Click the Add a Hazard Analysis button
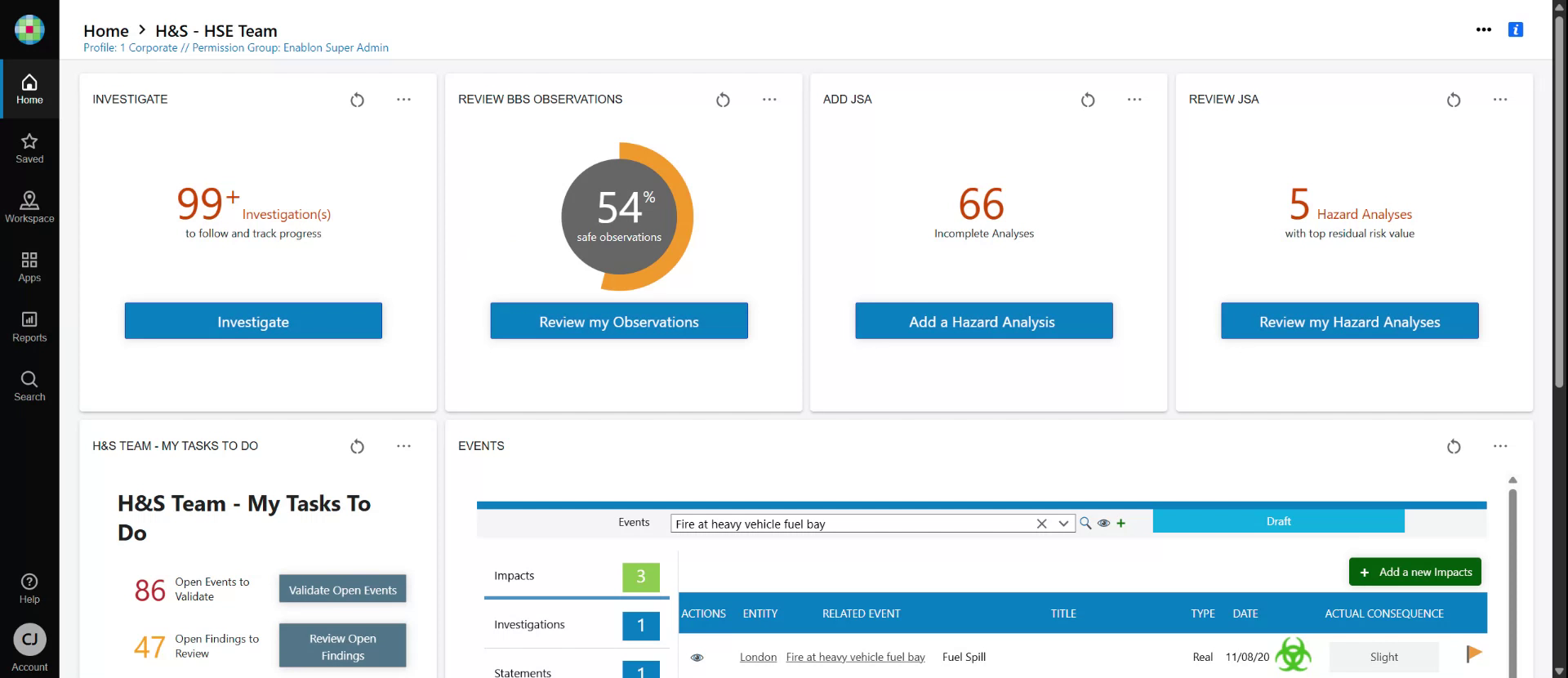This screenshot has height=678, width=1568. (983, 321)
